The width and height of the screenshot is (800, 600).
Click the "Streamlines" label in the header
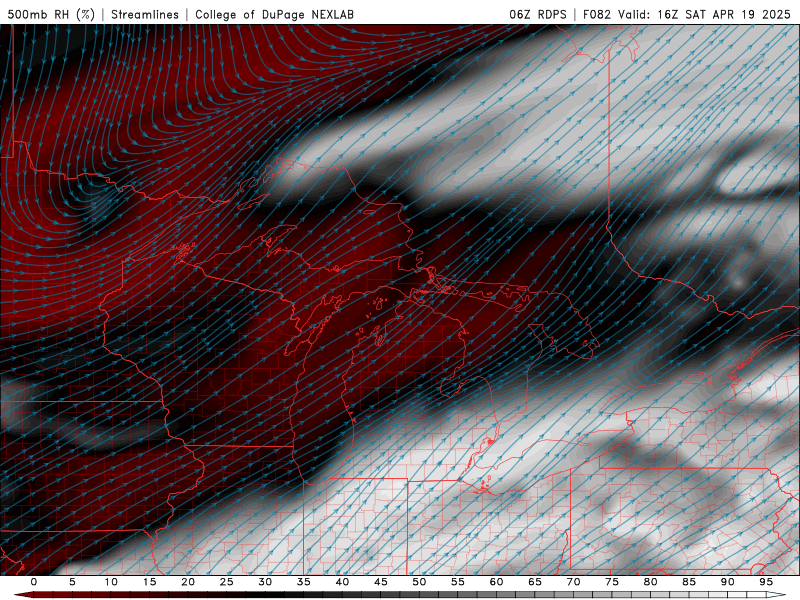coord(145,14)
